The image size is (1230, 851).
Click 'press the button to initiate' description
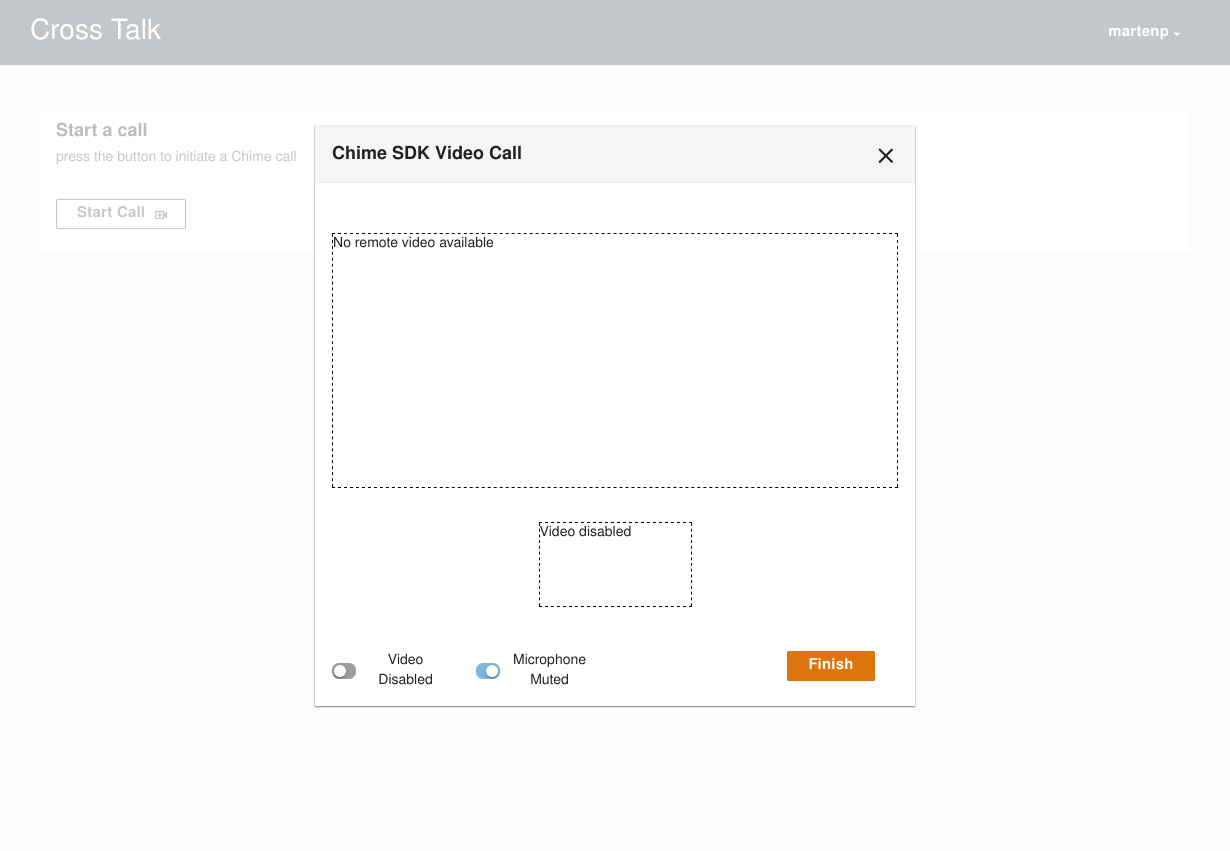pos(176,157)
